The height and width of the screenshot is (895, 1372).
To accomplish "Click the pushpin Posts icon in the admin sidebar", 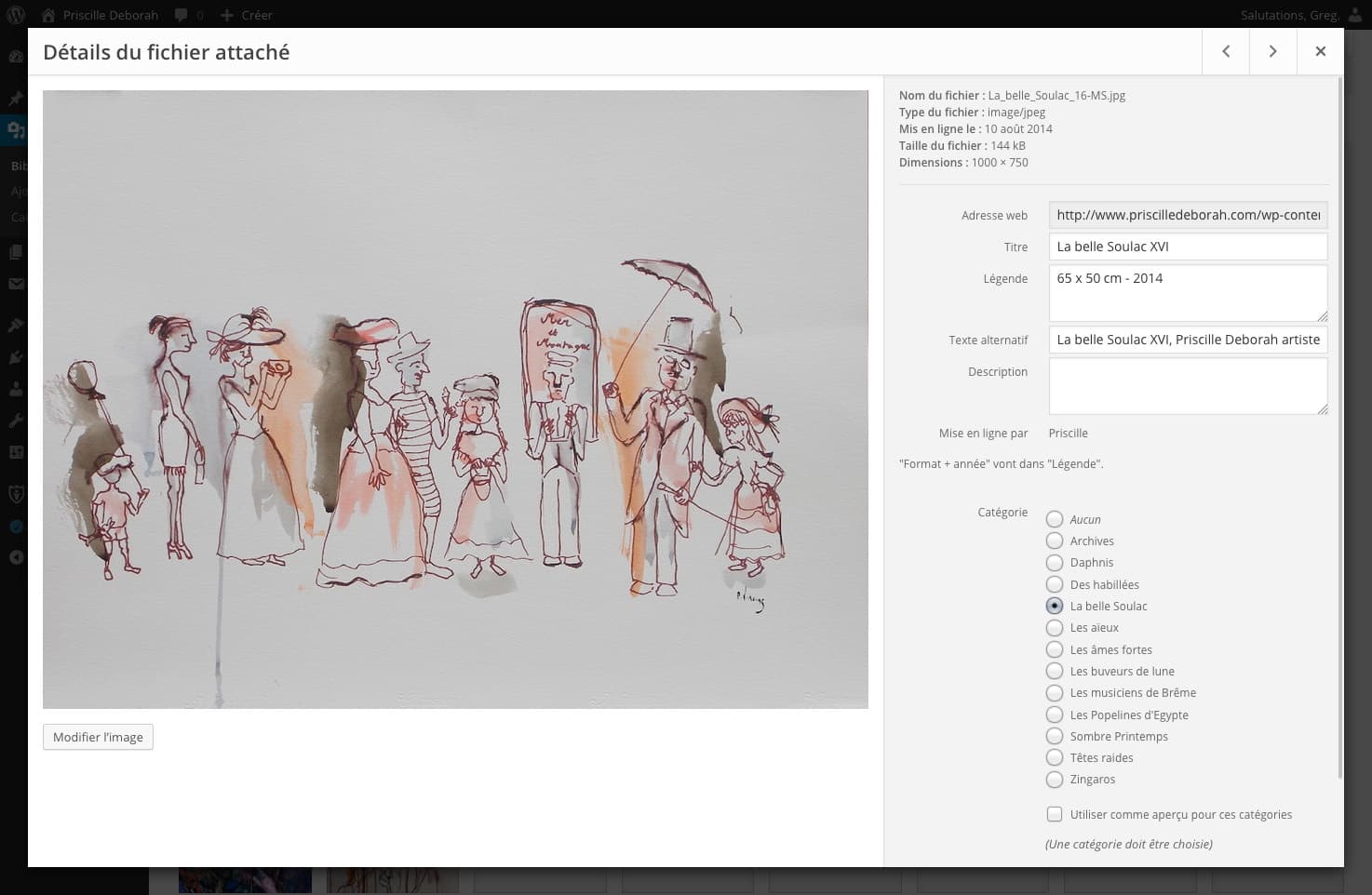I will click(16, 98).
